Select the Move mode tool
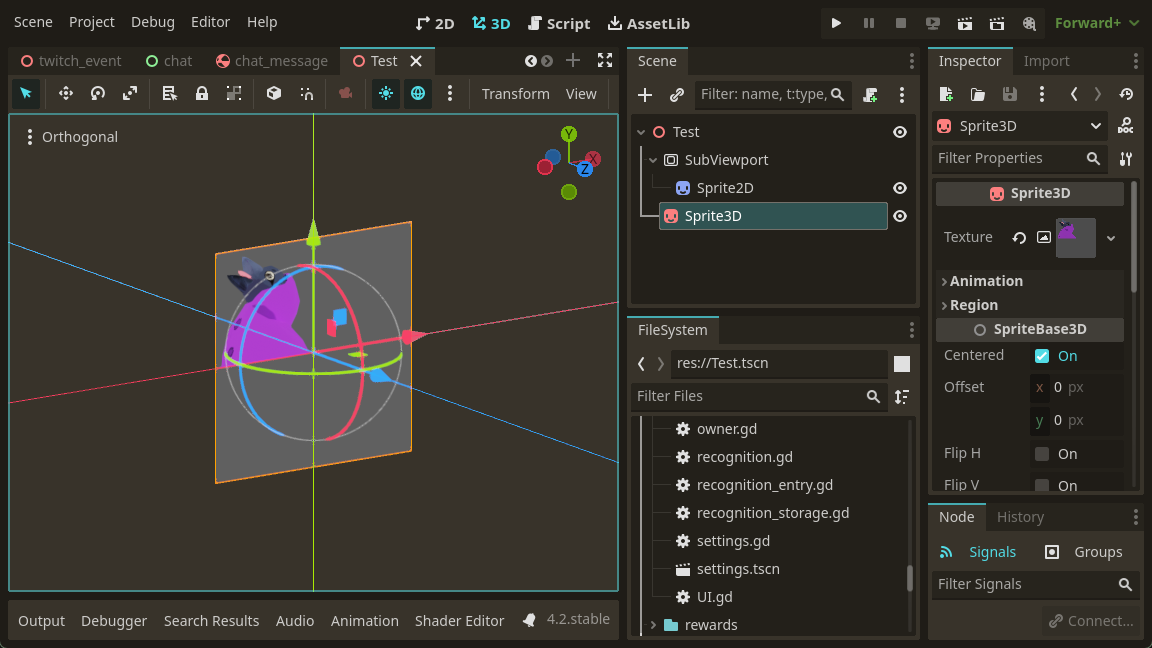Screen dimensions: 1152x648 pos(66,93)
